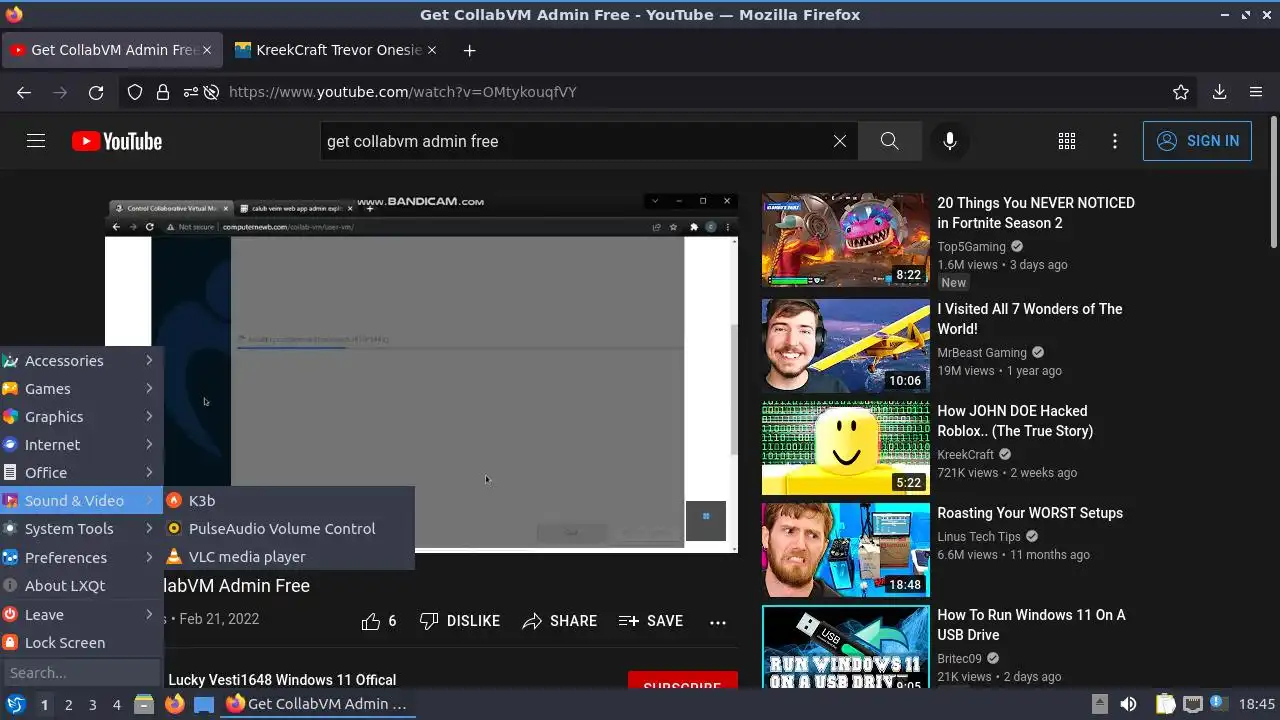The height and width of the screenshot is (720, 1280).
Task: Bookmark this page with star
Action: point(1181,92)
